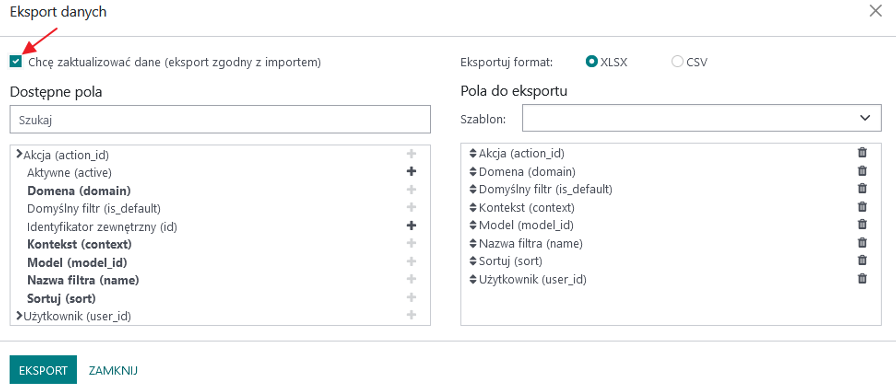Image resolution: width=896 pixels, height=392 pixels.
Task: Uncheck 'Chcę zaktualizować dane' checkbox
Action: pyautogui.click(x=15, y=62)
